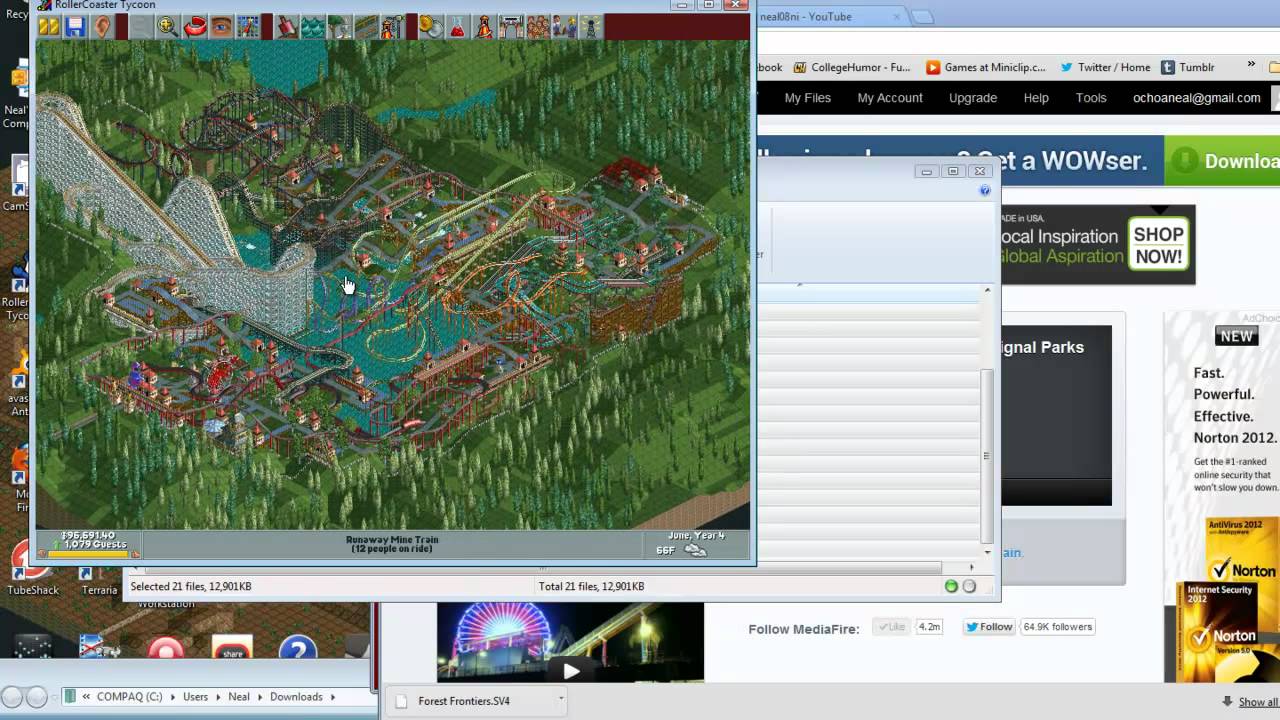Open new ride construction crane icon
Screen dimensions: 1280x720
click(x=394, y=27)
